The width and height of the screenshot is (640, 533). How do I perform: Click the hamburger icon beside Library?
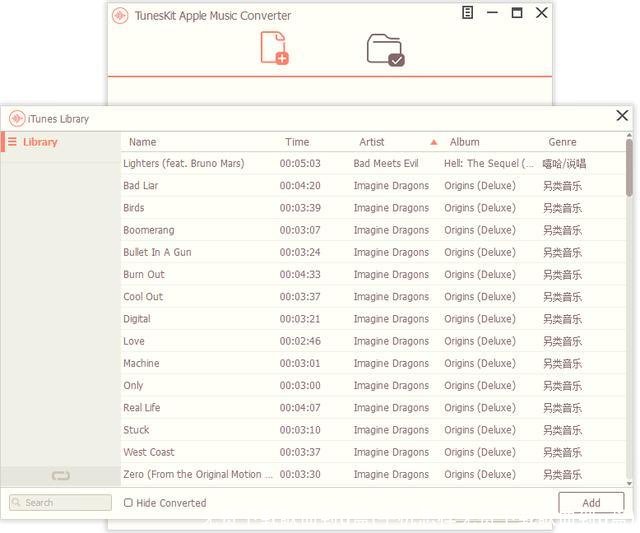[12, 142]
